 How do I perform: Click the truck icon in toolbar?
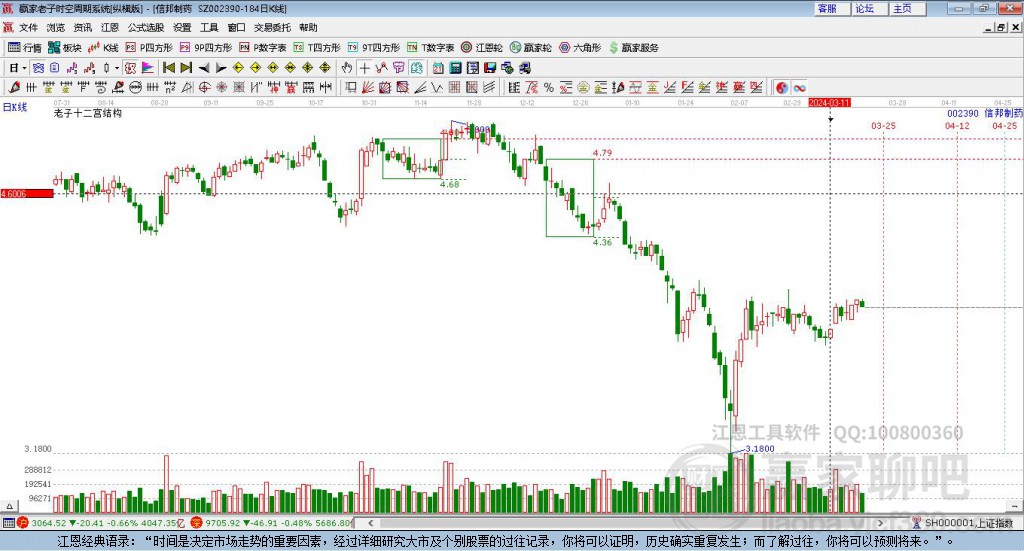point(524,68)
